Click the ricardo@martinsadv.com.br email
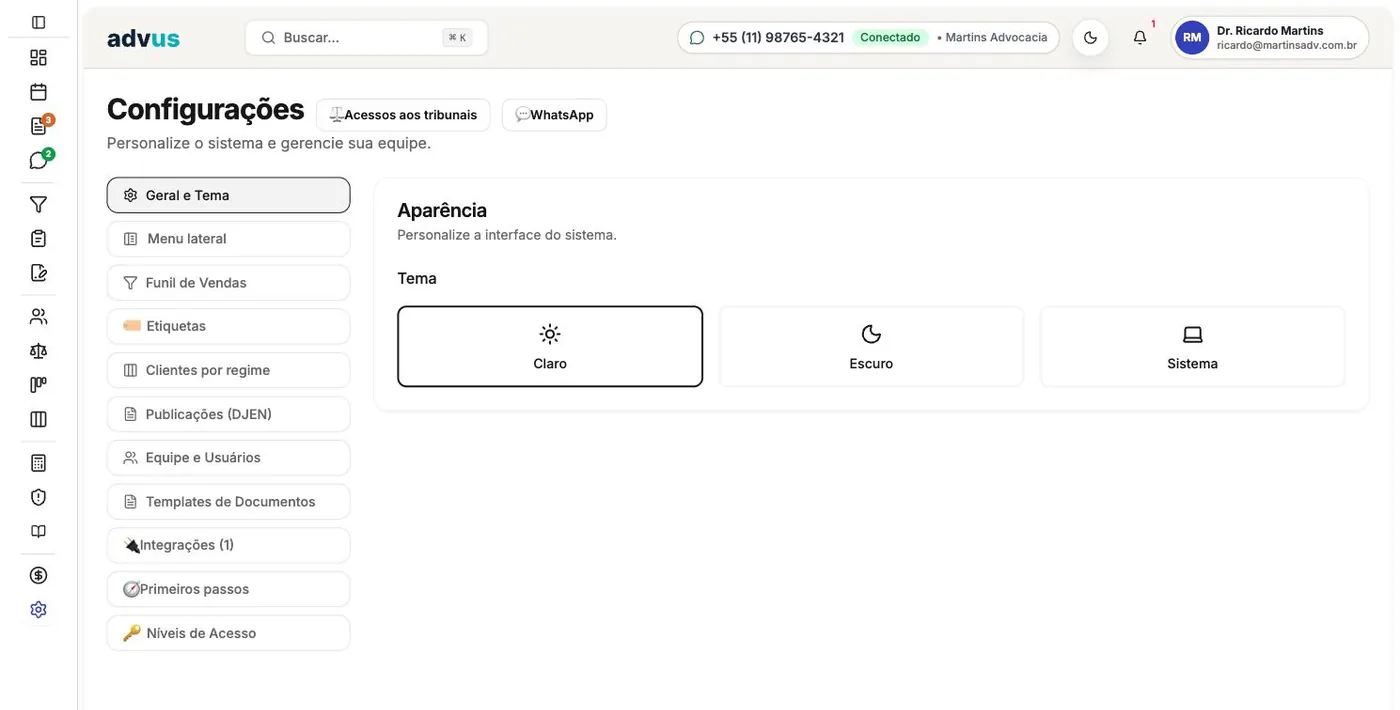Viewport: 1400px width, 710px height. click(x=1286, y=46)
